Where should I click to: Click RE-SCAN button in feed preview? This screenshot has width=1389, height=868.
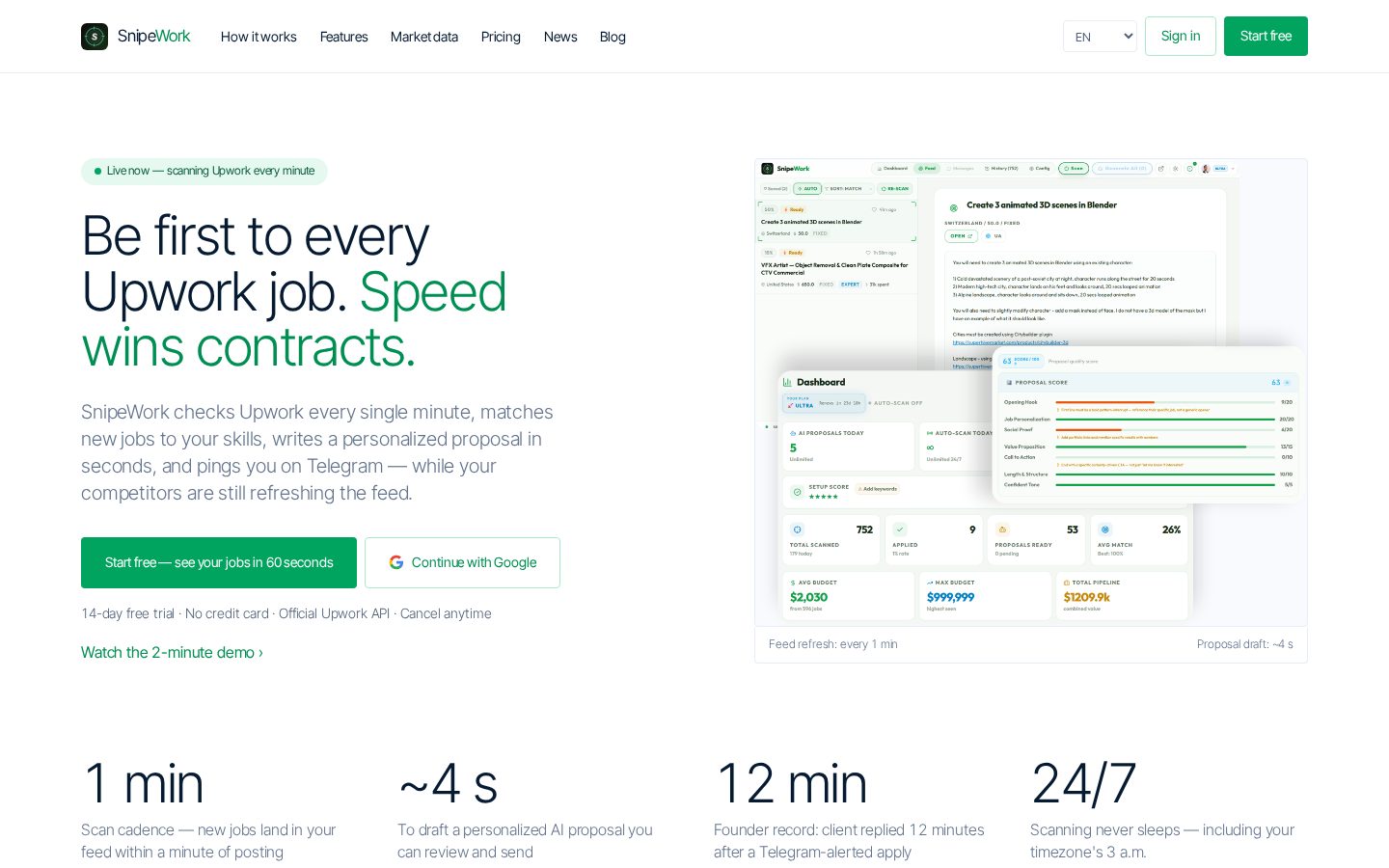[x=895, y=188]
